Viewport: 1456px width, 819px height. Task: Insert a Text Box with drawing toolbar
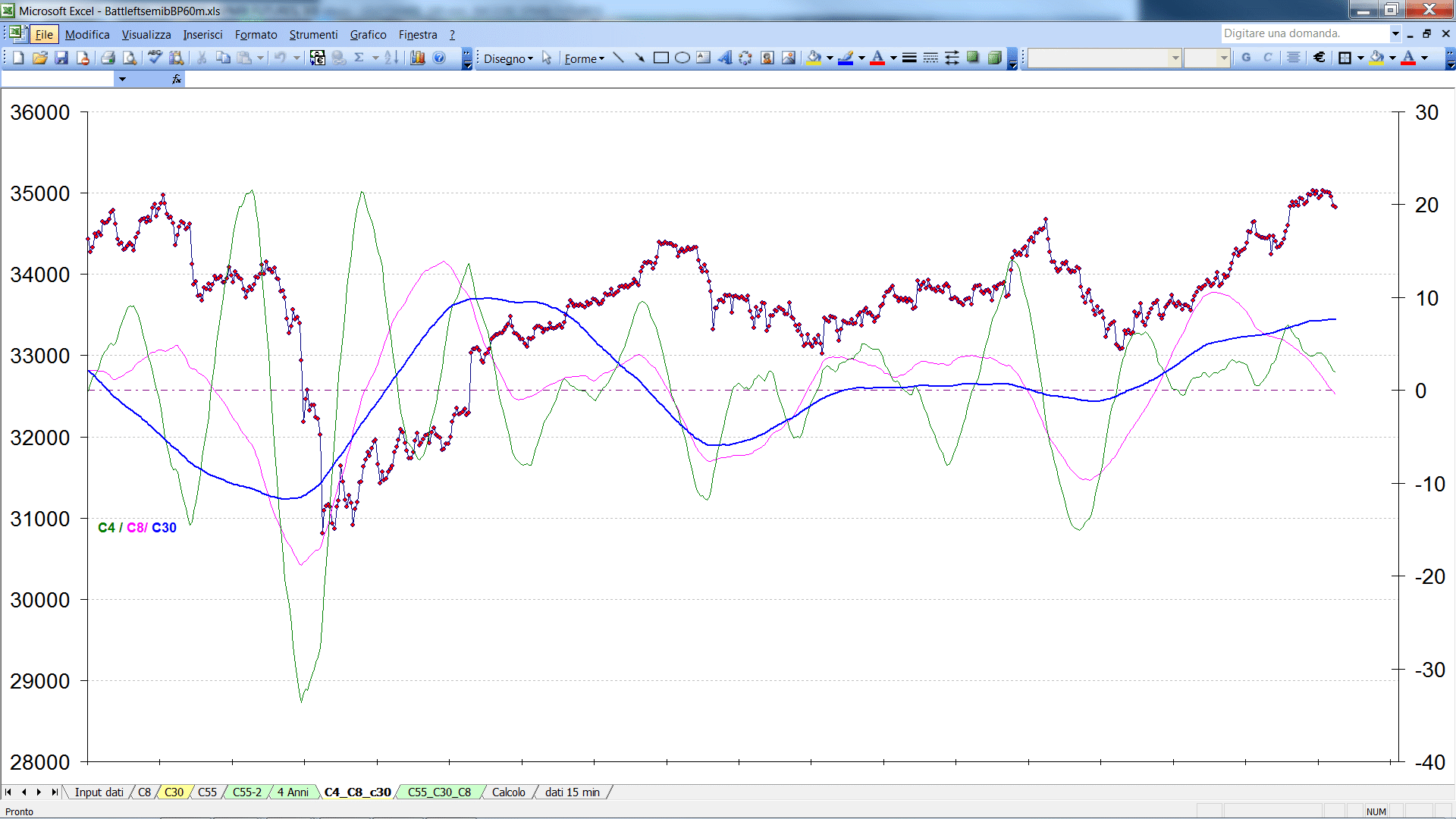(703, 58)
